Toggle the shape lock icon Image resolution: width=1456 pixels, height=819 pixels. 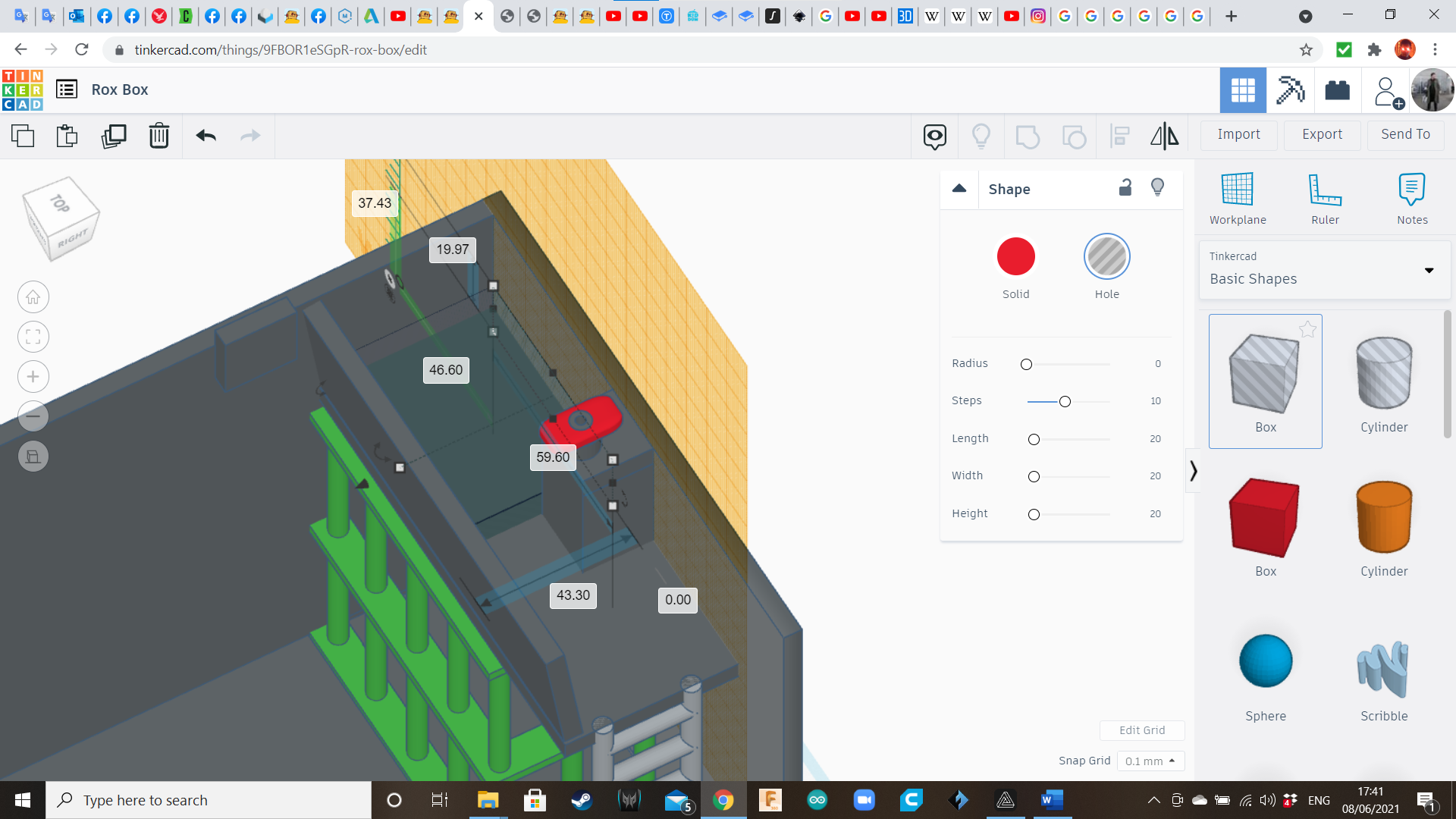click(1125, 188)
